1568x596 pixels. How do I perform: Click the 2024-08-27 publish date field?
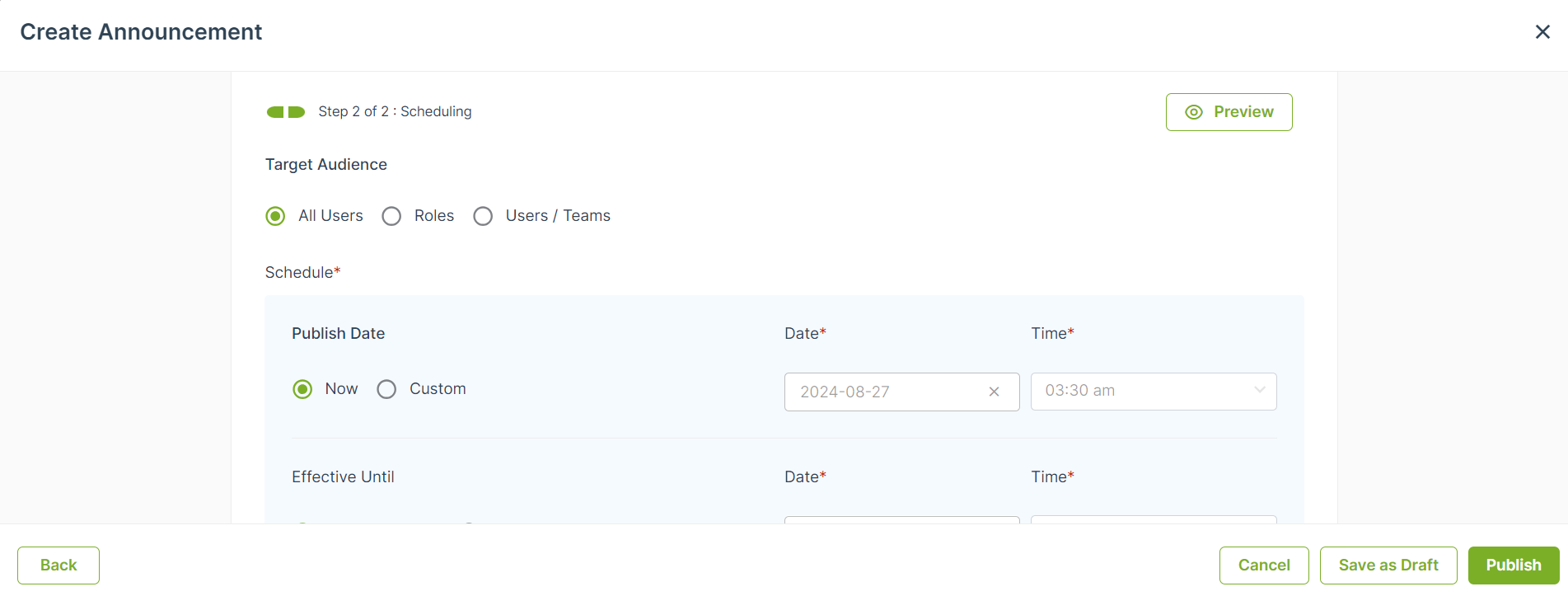(x=901, y=392)
